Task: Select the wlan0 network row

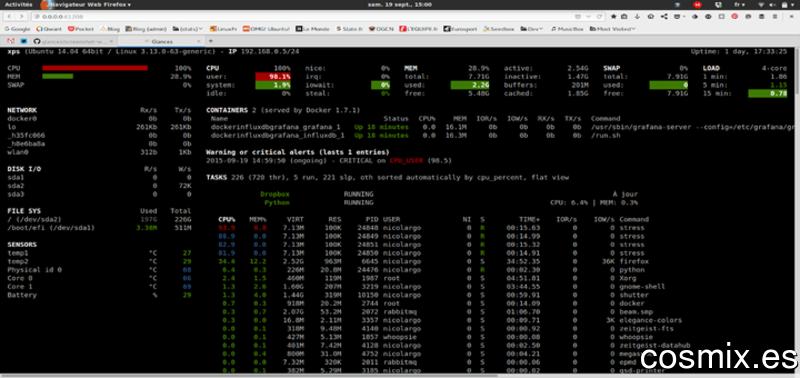Action: 99,152
